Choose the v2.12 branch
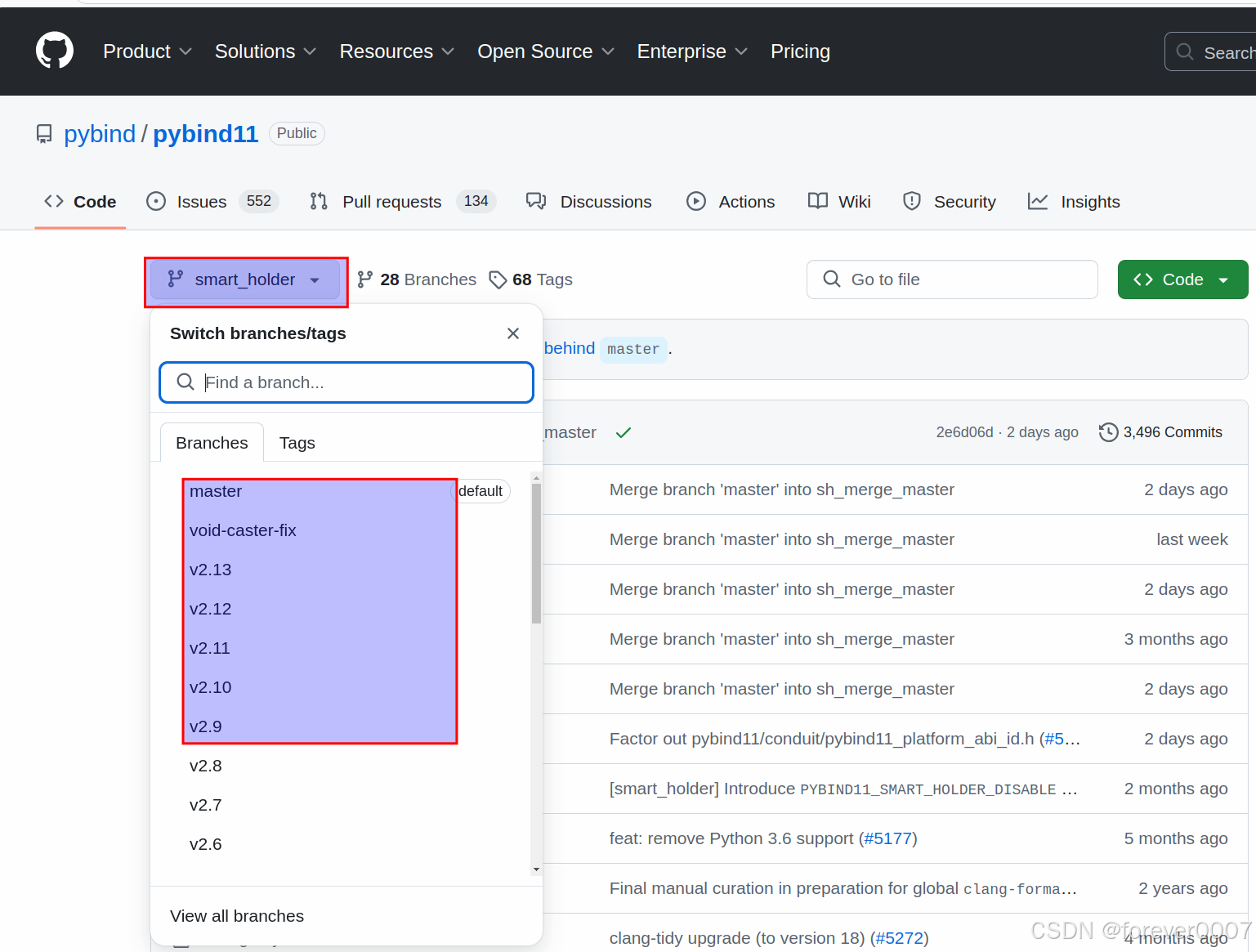This screenshot has width=1256, height=952. tap(211, 609)
